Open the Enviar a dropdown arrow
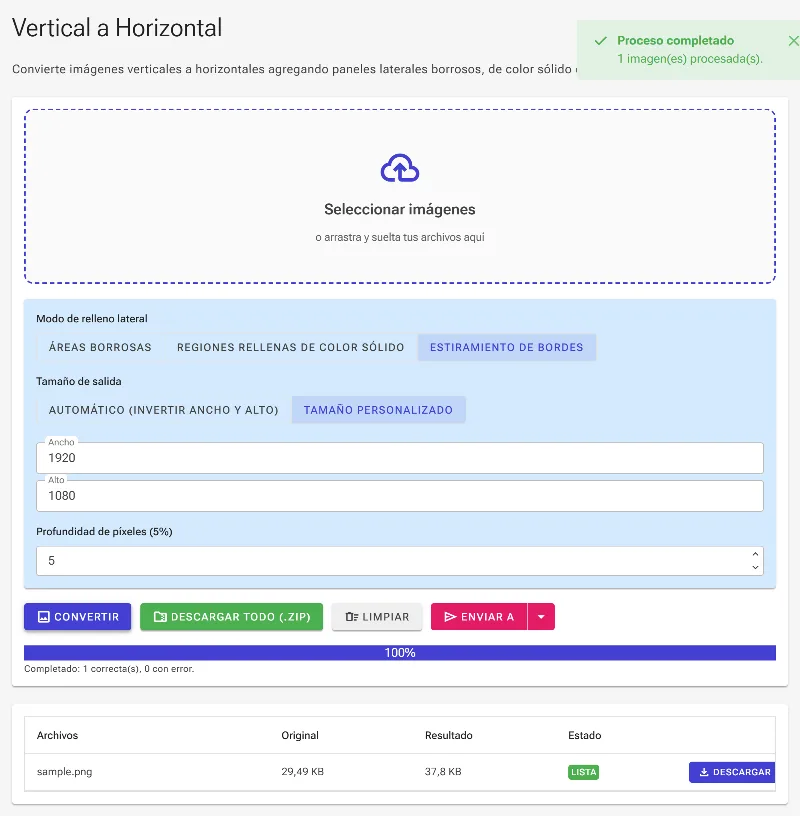Screen dimensions: 800x816 coord(541,617)
